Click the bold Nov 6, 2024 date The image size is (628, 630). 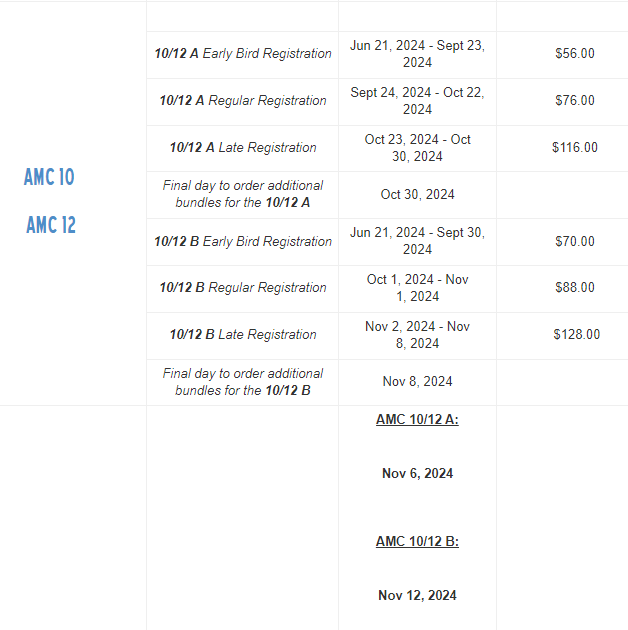click(417, 473)
